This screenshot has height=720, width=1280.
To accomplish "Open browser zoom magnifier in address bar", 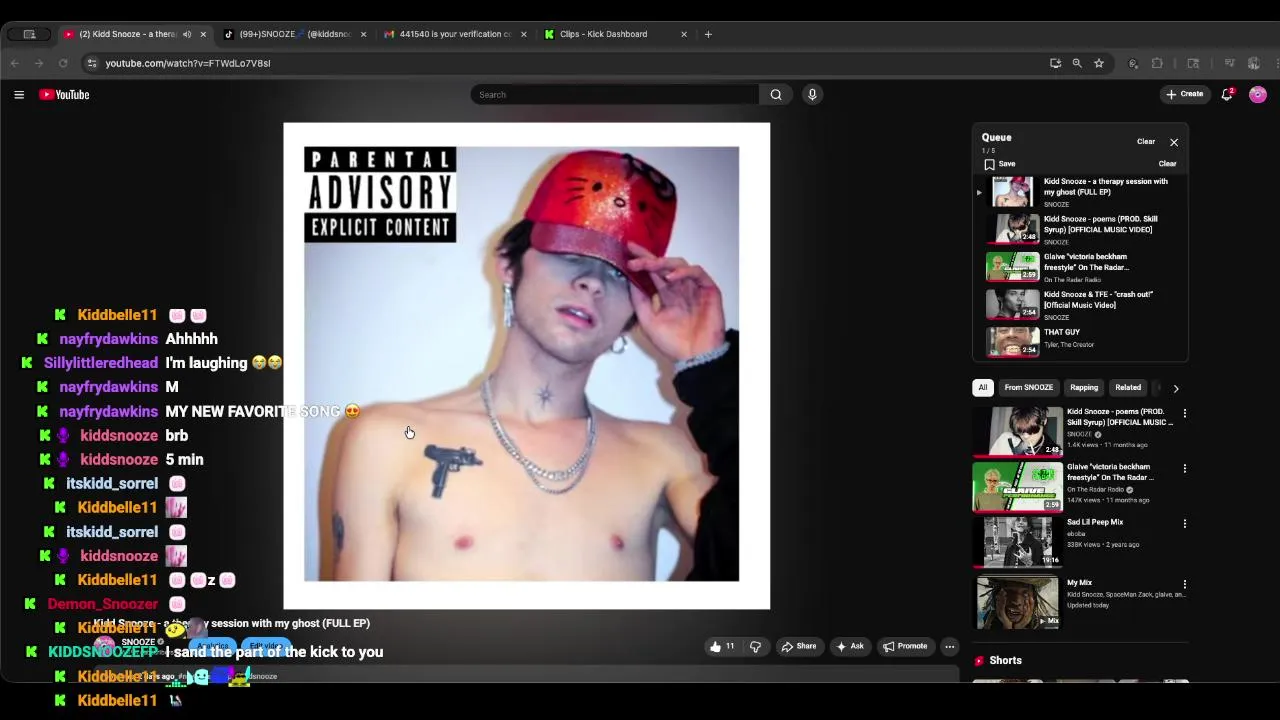I will click(x=1077, y=63).
